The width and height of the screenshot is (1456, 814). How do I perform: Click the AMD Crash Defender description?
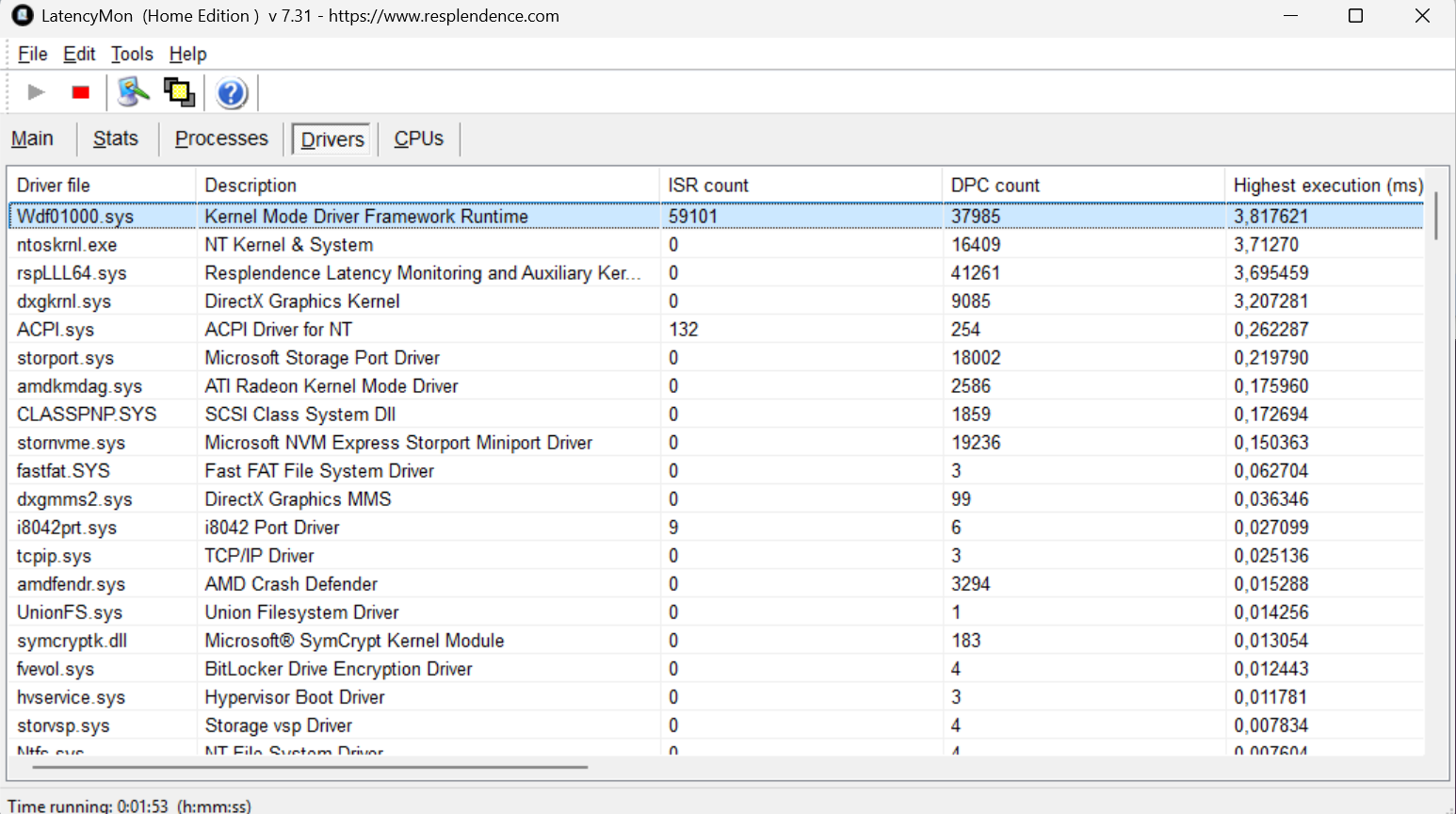click(x=291, y=584)
